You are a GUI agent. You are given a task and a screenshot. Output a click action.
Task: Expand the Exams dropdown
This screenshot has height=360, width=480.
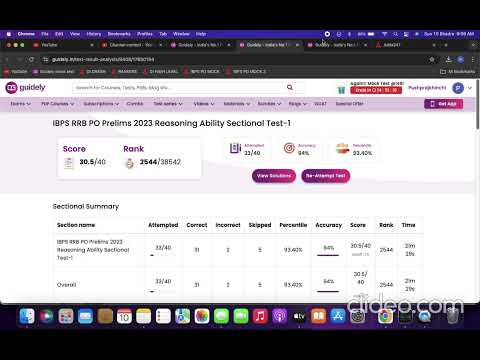pyautogui.click(x=20, y=104)
